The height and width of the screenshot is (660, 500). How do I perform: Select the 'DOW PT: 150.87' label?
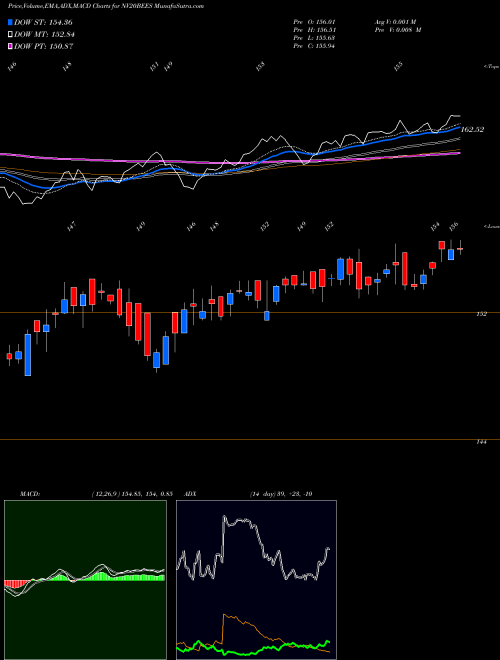44,46
